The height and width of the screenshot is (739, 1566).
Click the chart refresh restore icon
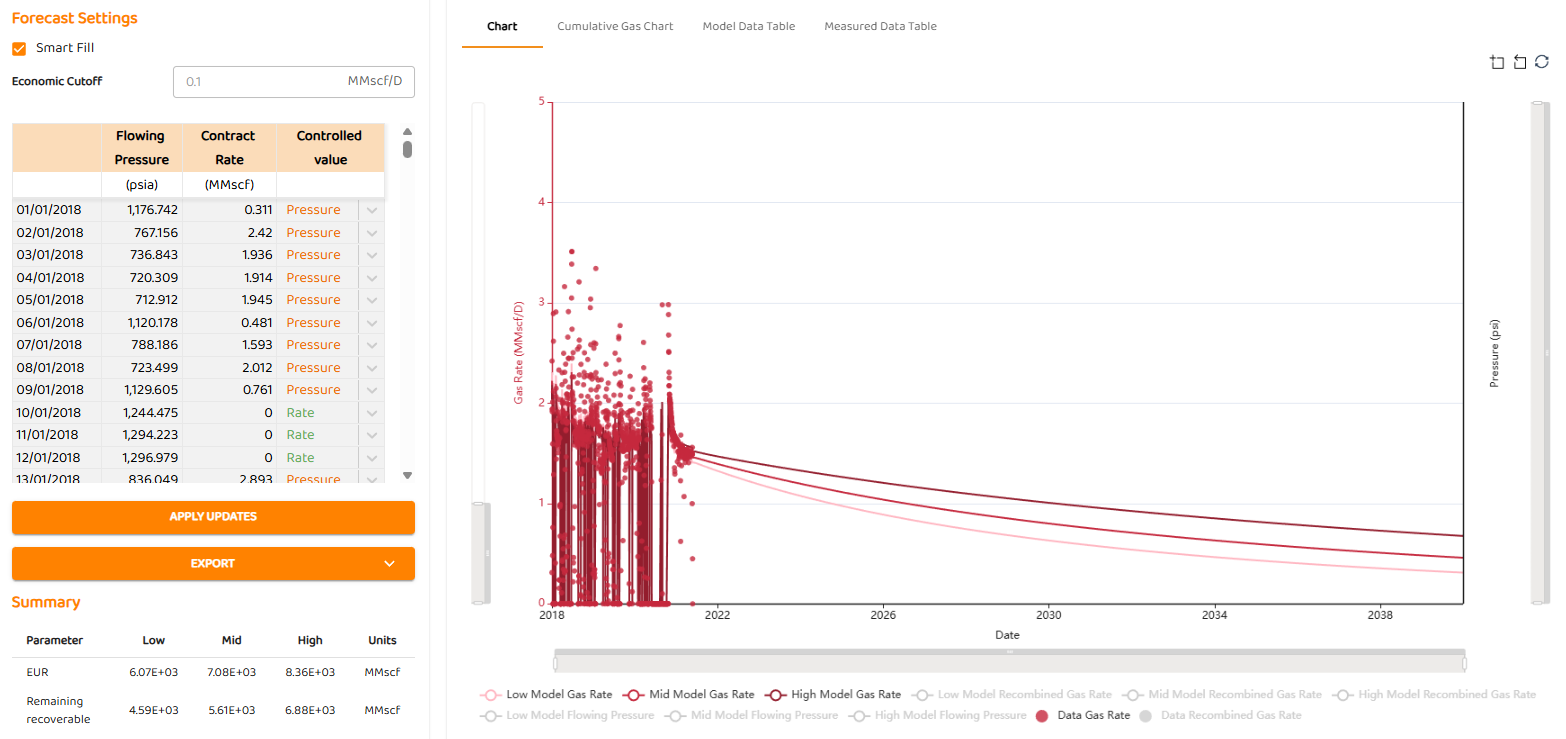coord(1542,62)
